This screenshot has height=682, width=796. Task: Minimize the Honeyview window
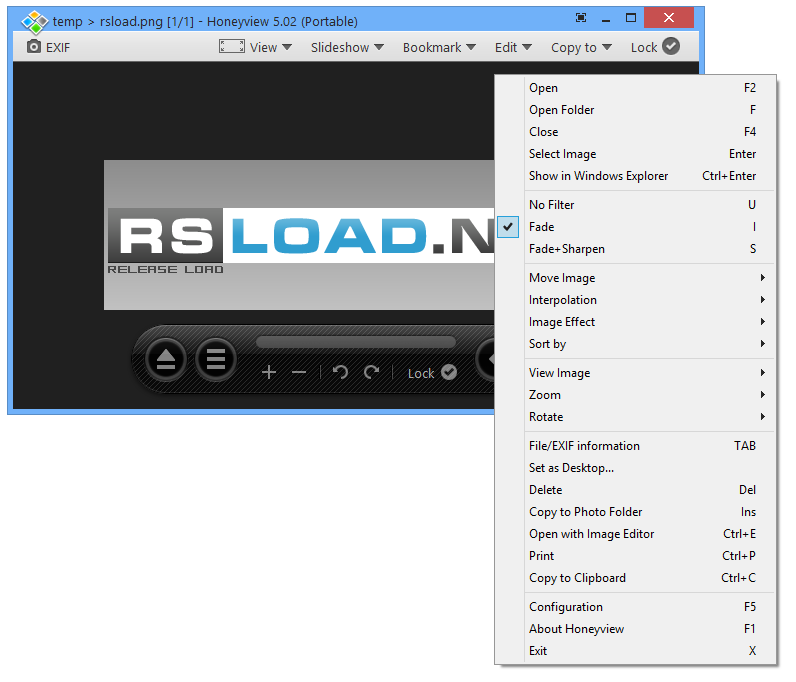pos(606,21)
